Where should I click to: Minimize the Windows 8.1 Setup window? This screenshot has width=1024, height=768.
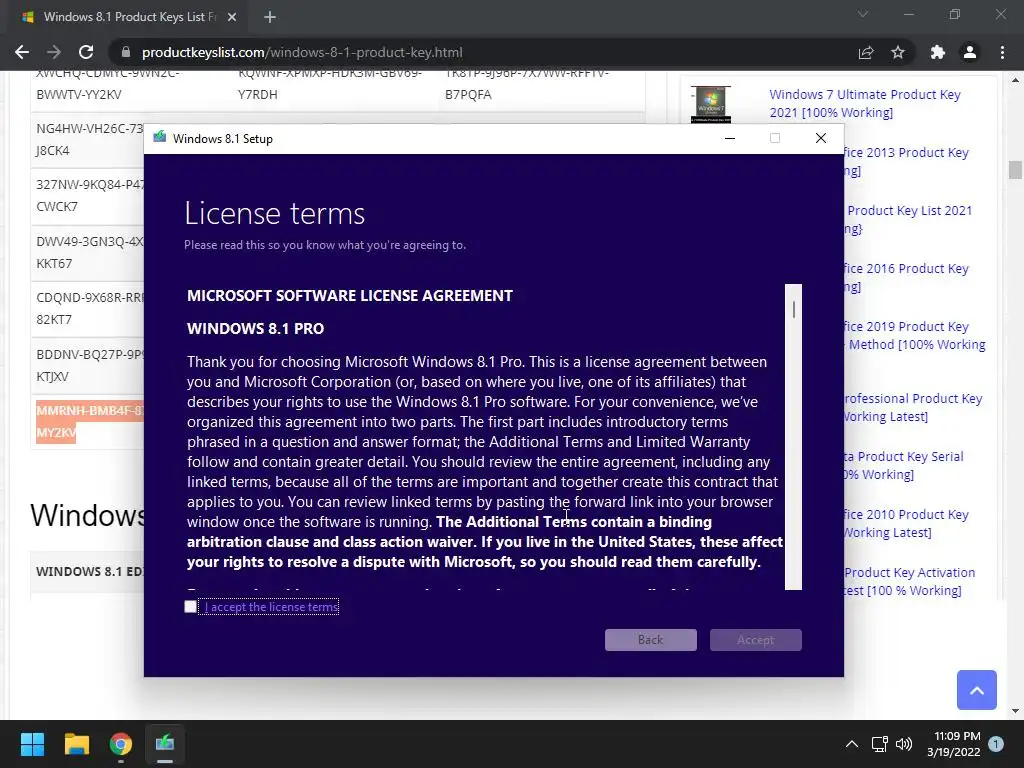point(730,138)
